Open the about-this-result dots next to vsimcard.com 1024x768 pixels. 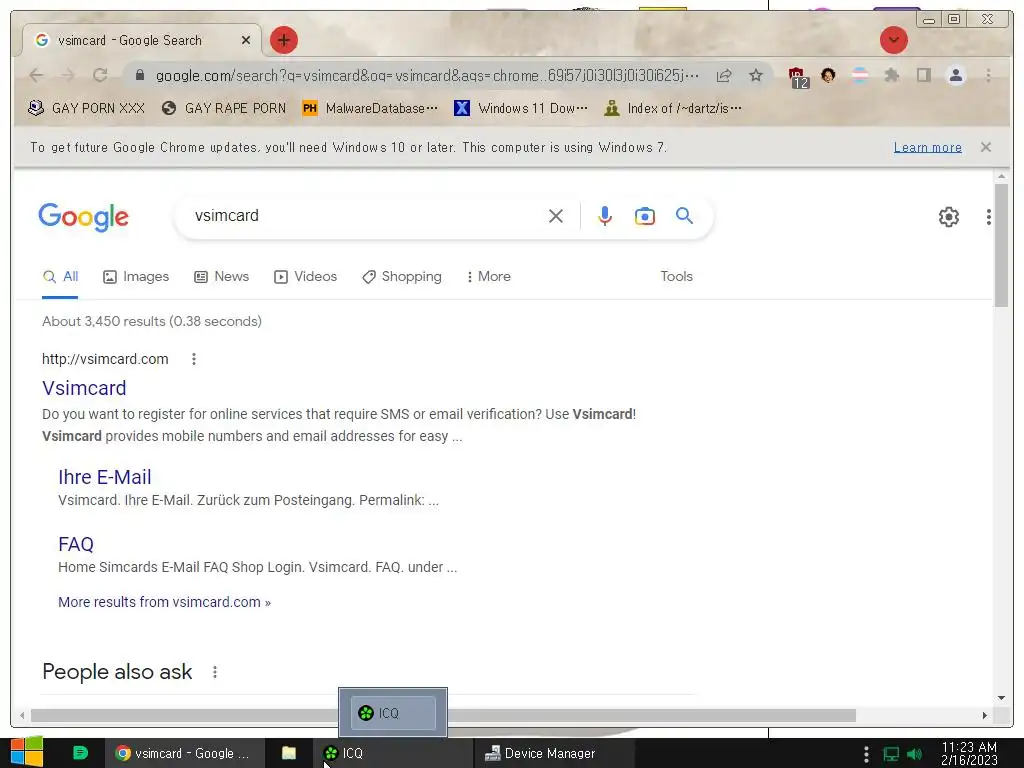tap(193, 359)
